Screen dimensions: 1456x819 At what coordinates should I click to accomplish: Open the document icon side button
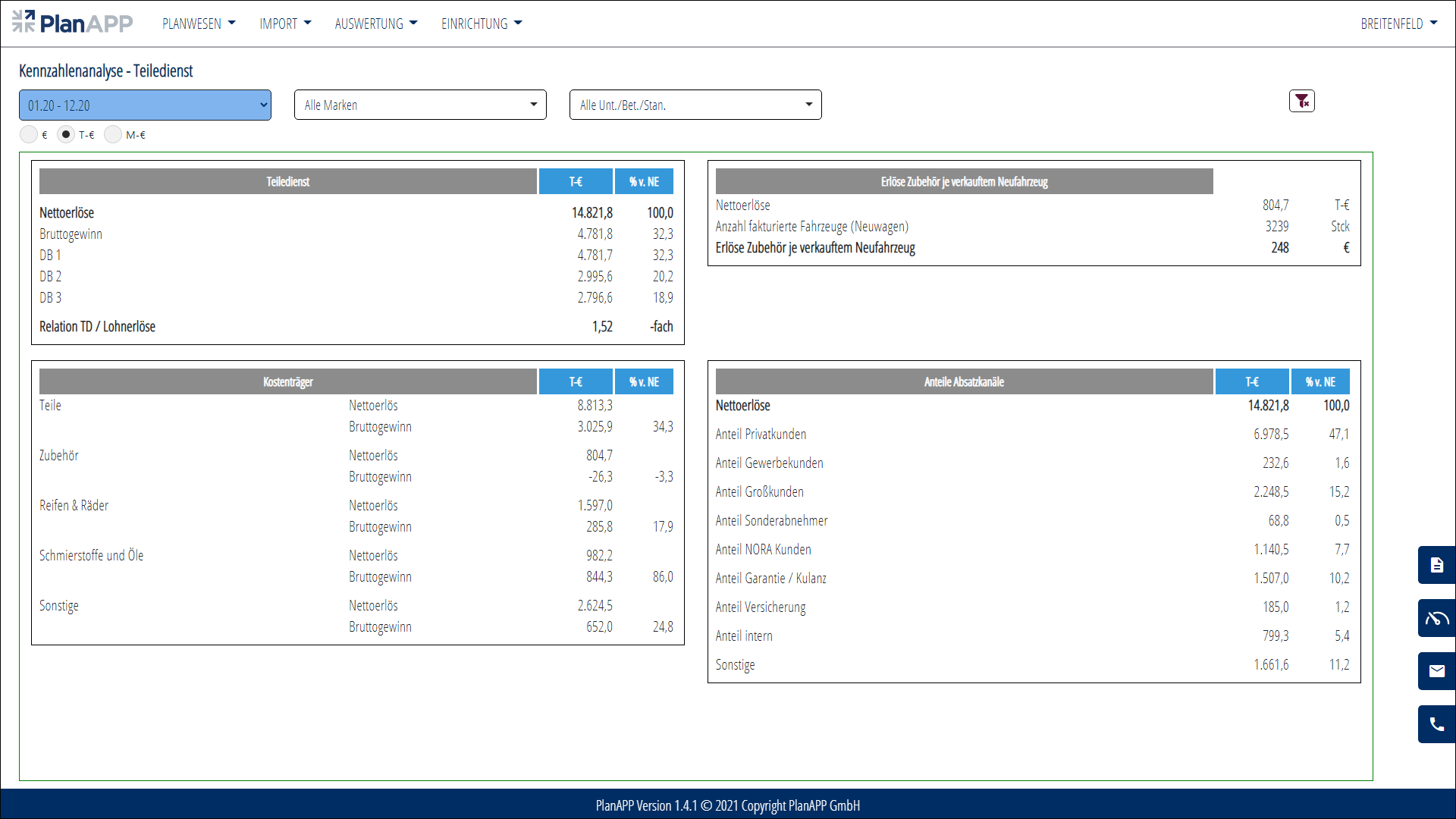pos(1436,565)
